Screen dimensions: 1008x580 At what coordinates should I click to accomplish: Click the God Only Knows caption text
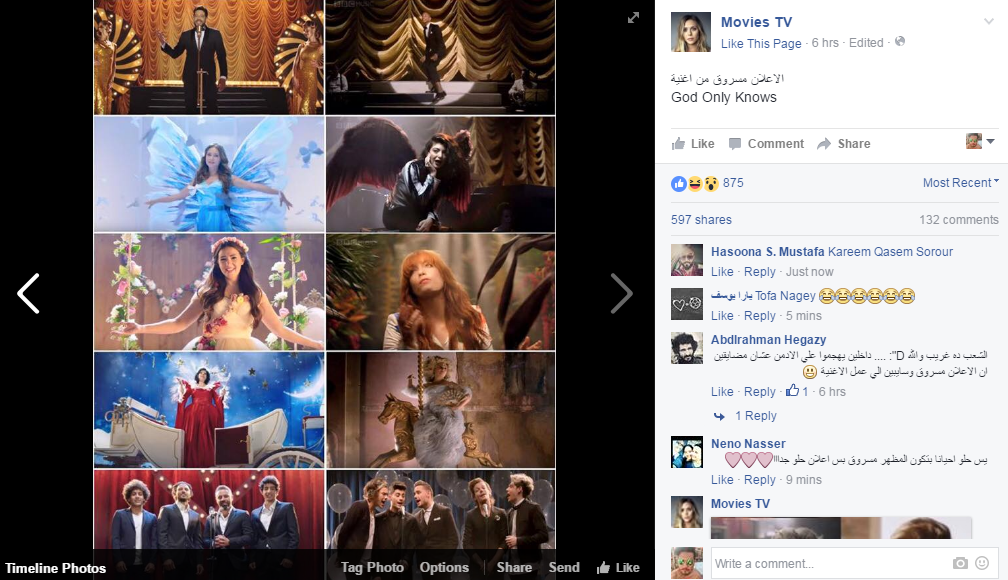[x=724, y=97]
